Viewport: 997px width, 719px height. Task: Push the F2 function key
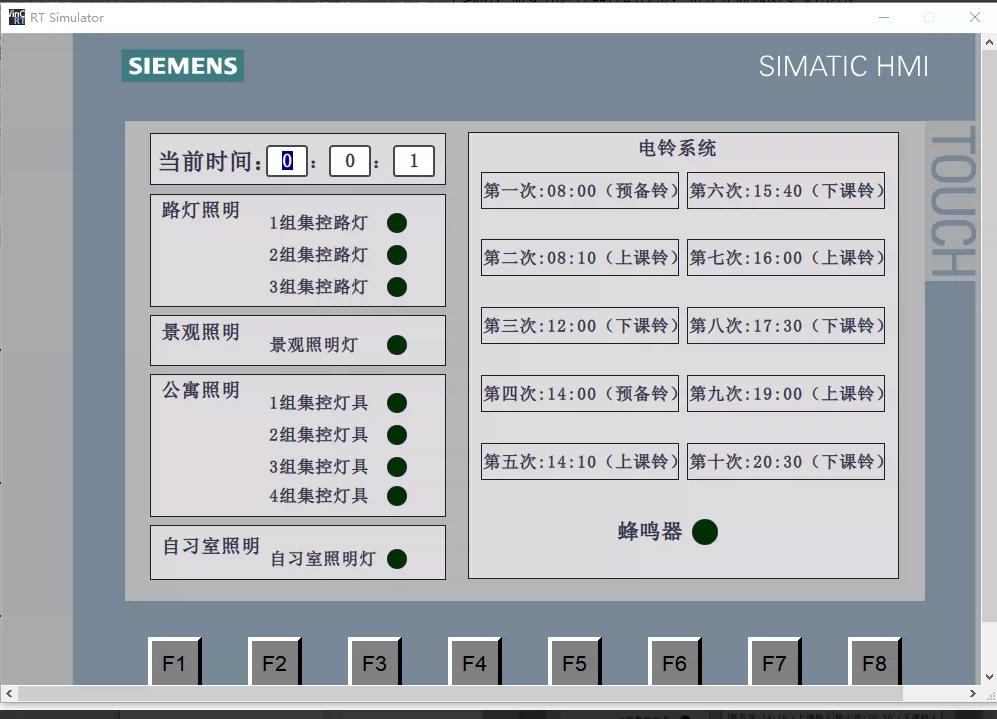coord(275,662)
